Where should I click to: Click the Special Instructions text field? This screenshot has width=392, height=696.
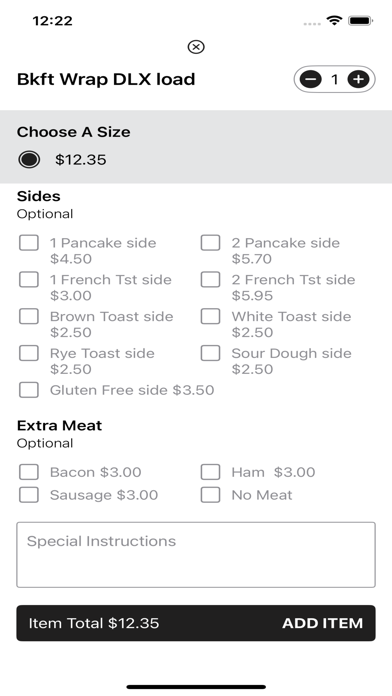(196, 555)
